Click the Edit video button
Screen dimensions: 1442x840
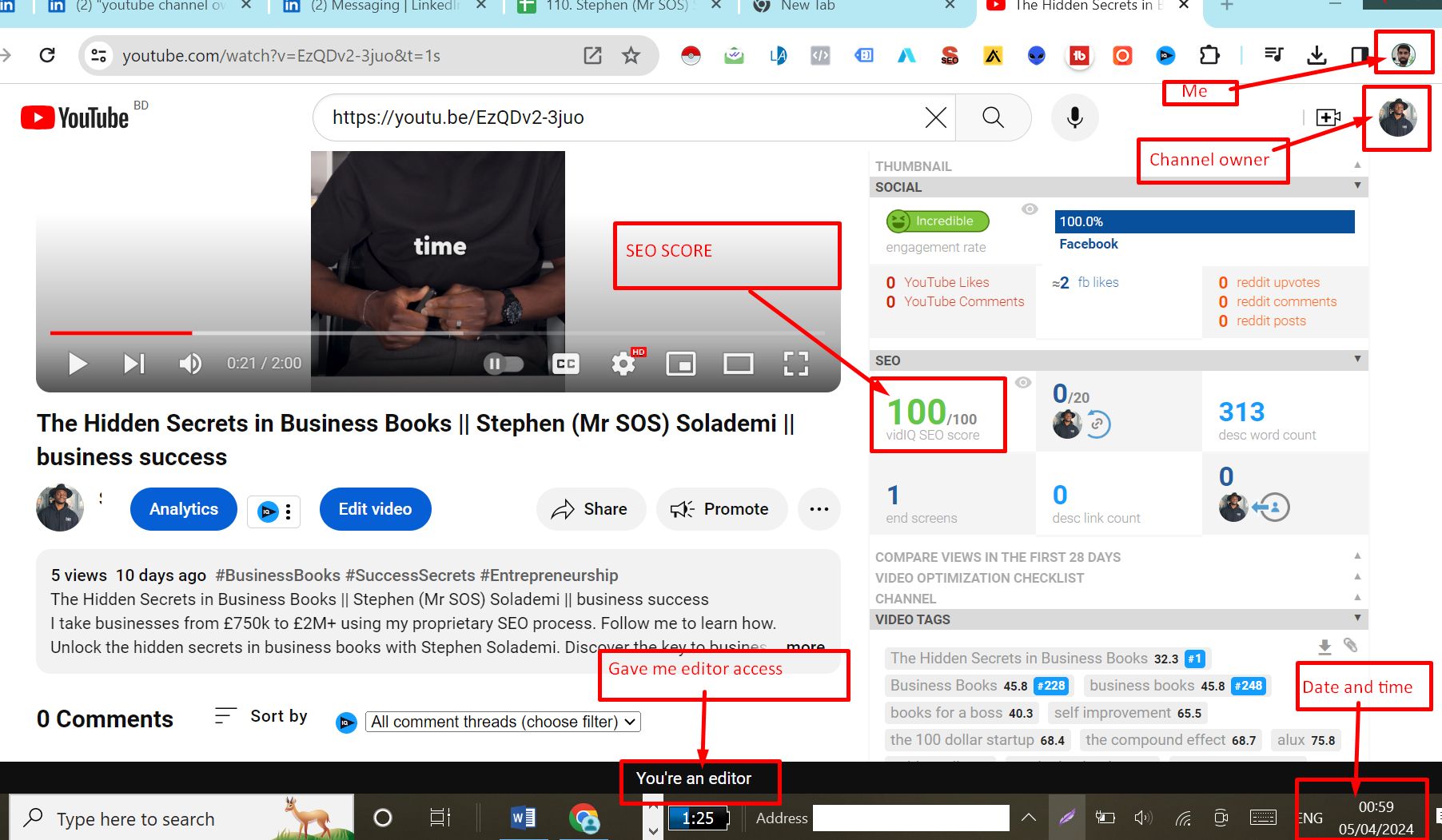[x=375, y=509]
